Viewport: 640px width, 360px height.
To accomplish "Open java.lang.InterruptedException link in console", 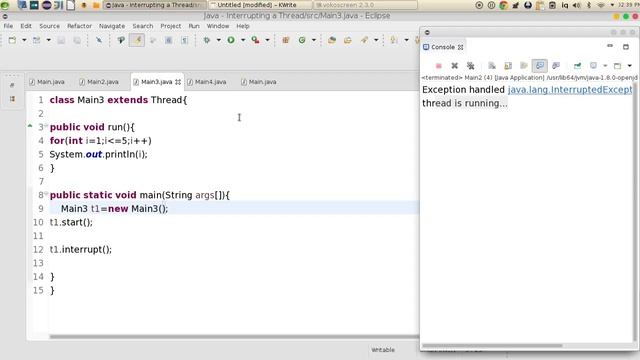I will pyautogui.click(x=570, y=90).
